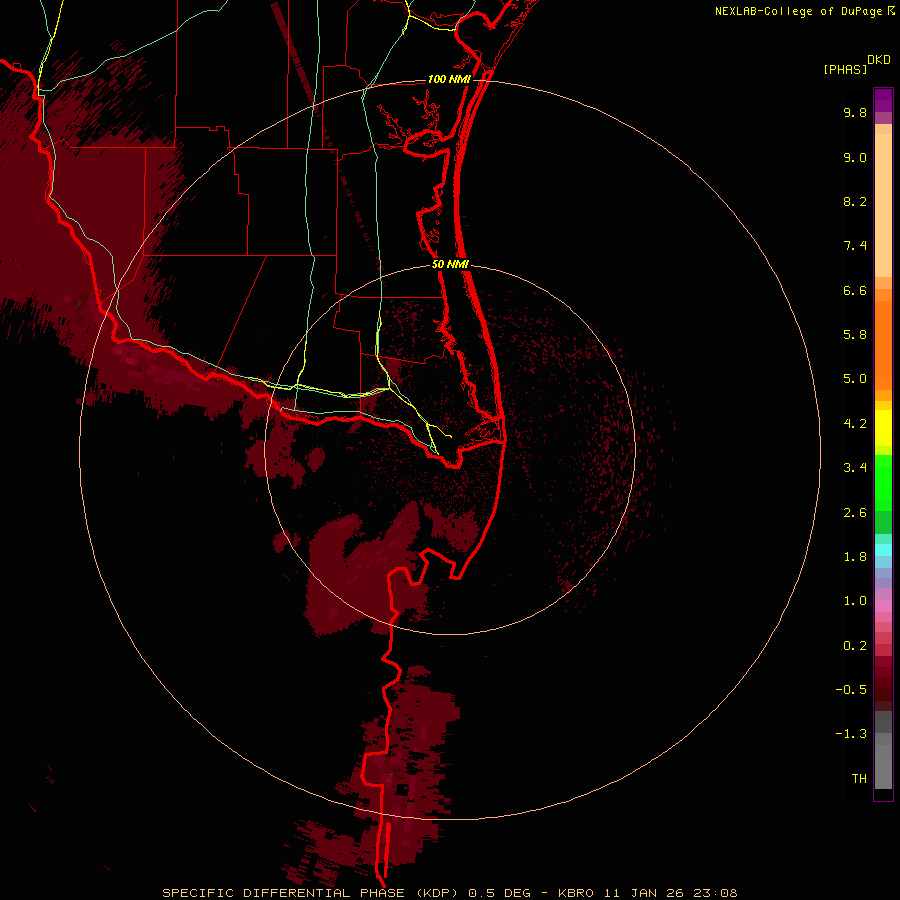Click the -0.5 legend value

tap(851, 690)
